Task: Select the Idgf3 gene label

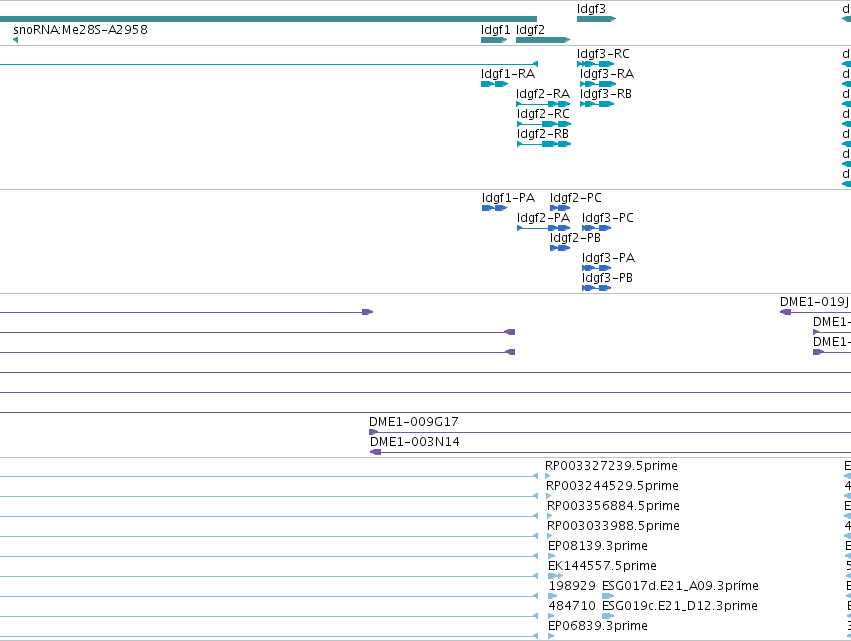Action: [591, 9]
